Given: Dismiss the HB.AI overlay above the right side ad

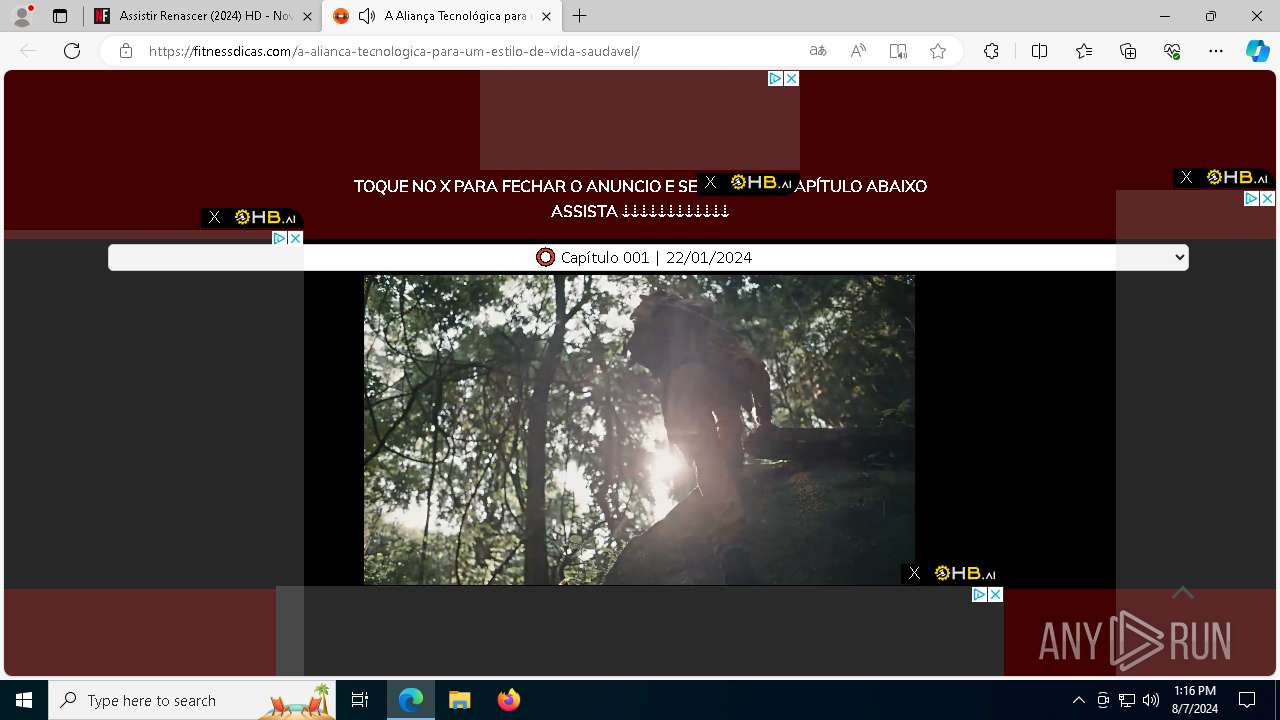Looking at the screenshot, I should point(1186,177).
